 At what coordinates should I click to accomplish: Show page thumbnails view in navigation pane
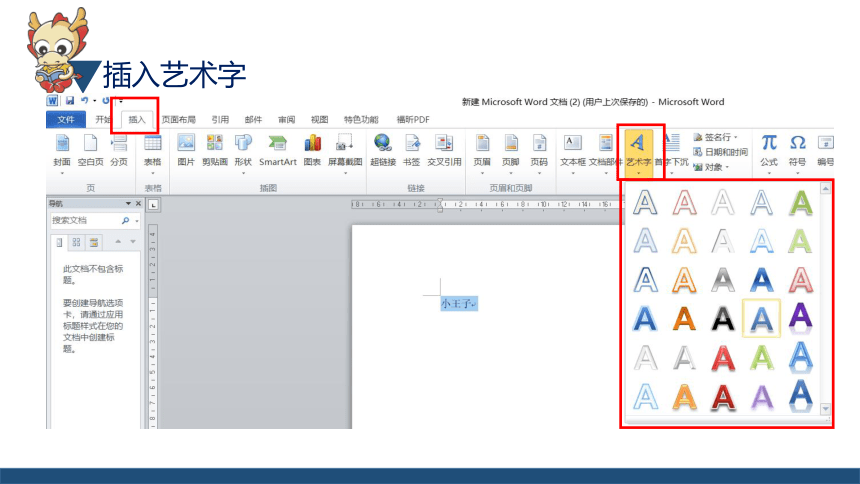click(x=76, y=242)
